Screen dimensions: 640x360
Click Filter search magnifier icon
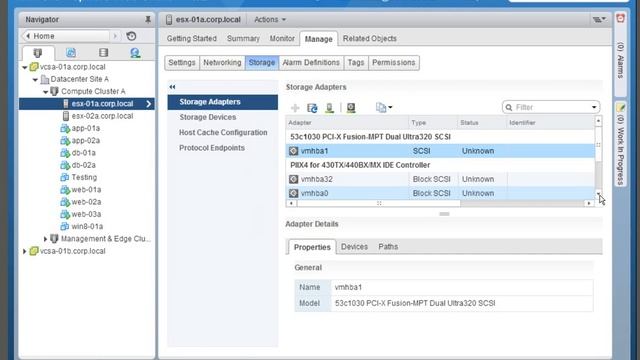tap(509, 107)
